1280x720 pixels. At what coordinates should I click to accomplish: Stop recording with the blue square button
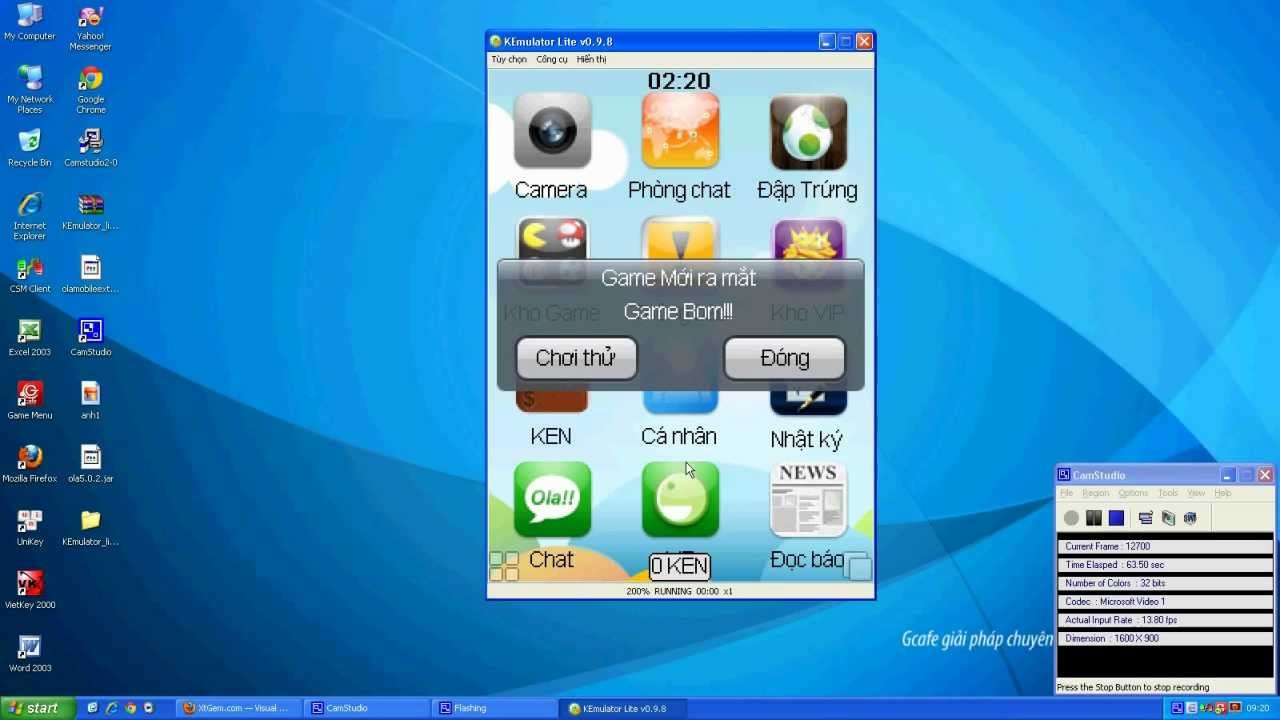(x=1116, y=518)
